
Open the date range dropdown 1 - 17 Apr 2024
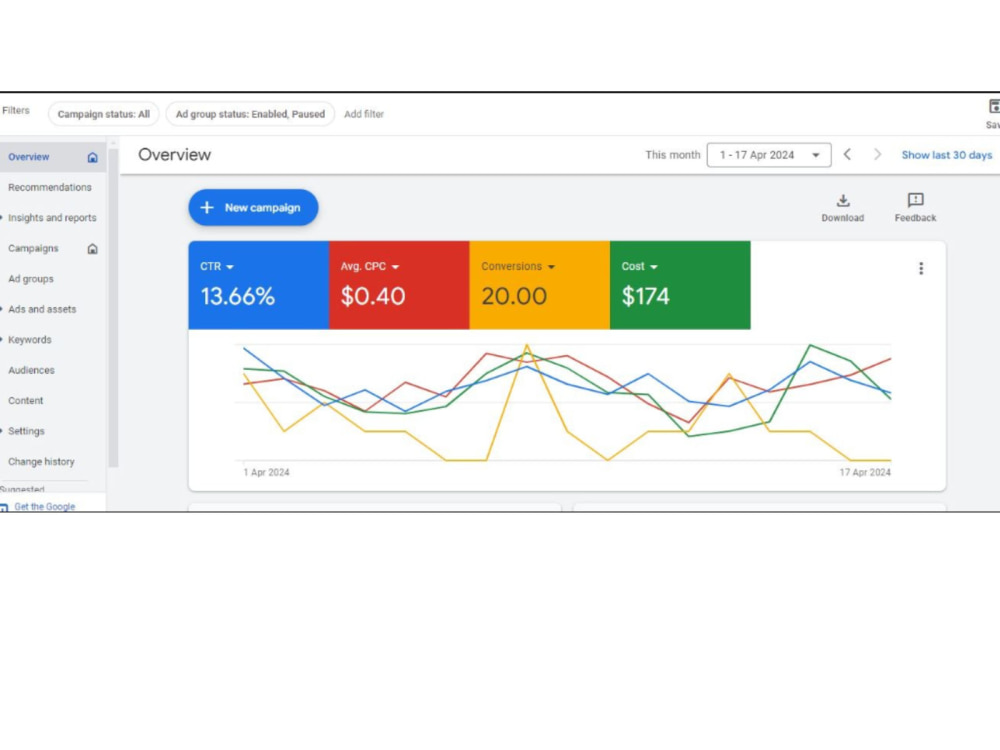click(x=768, y=155)
